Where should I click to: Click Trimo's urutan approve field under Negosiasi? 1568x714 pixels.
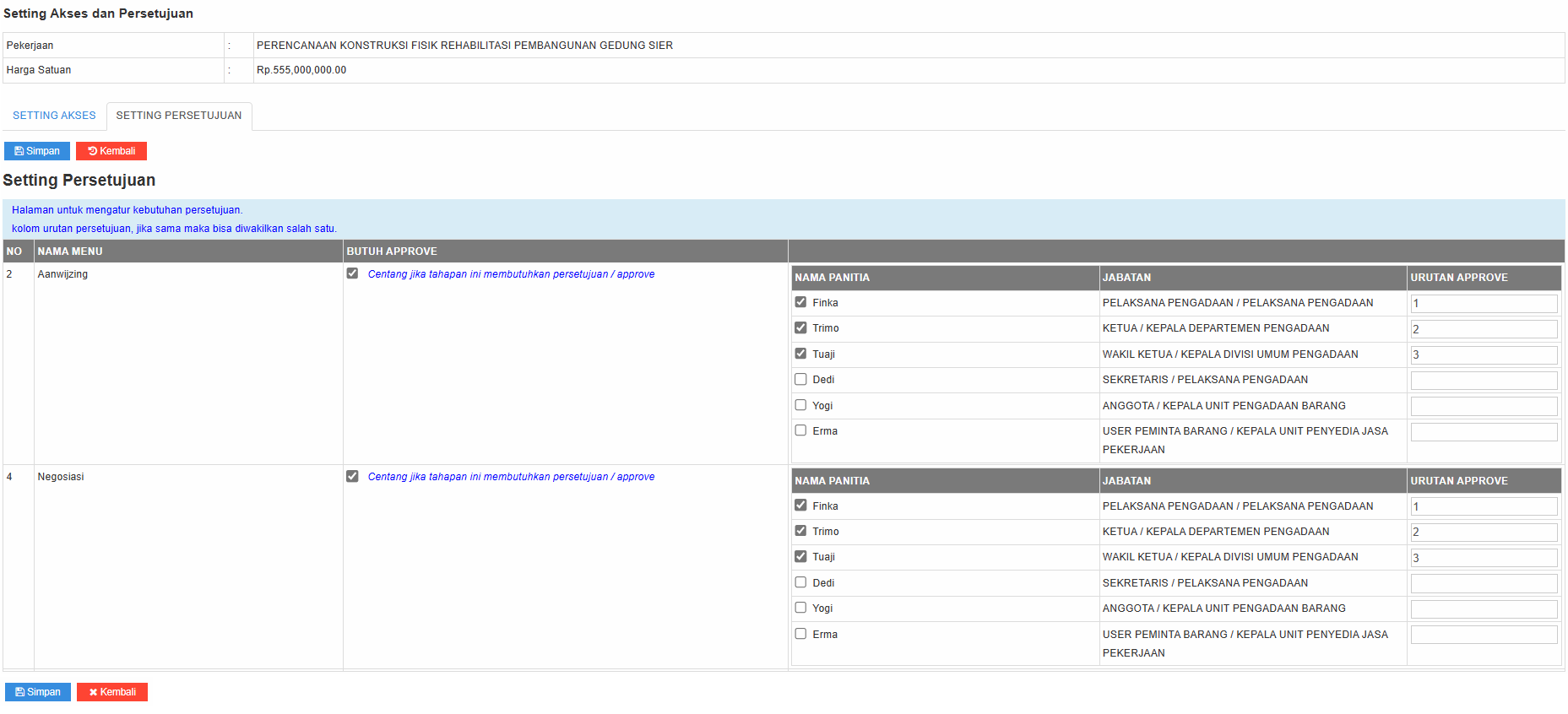[1484, 533]
